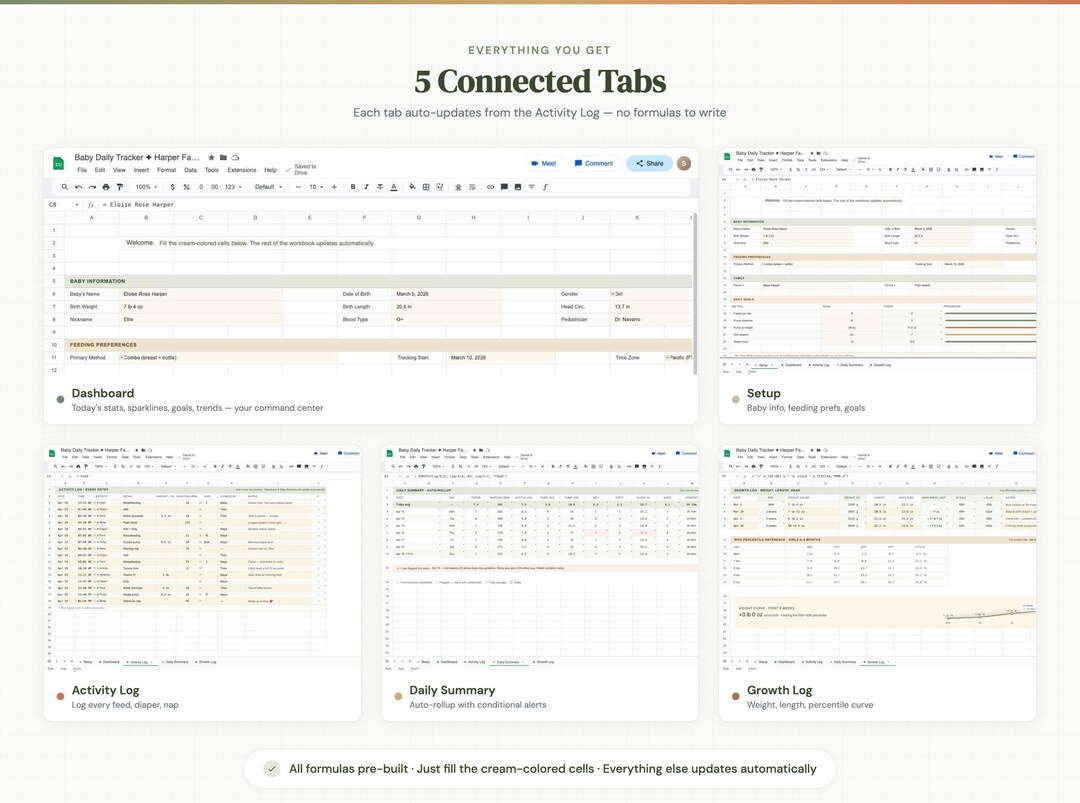Toggle bold formatting in the toolbar
This screenshot has height=803, width=1080.
coord(352,187)
